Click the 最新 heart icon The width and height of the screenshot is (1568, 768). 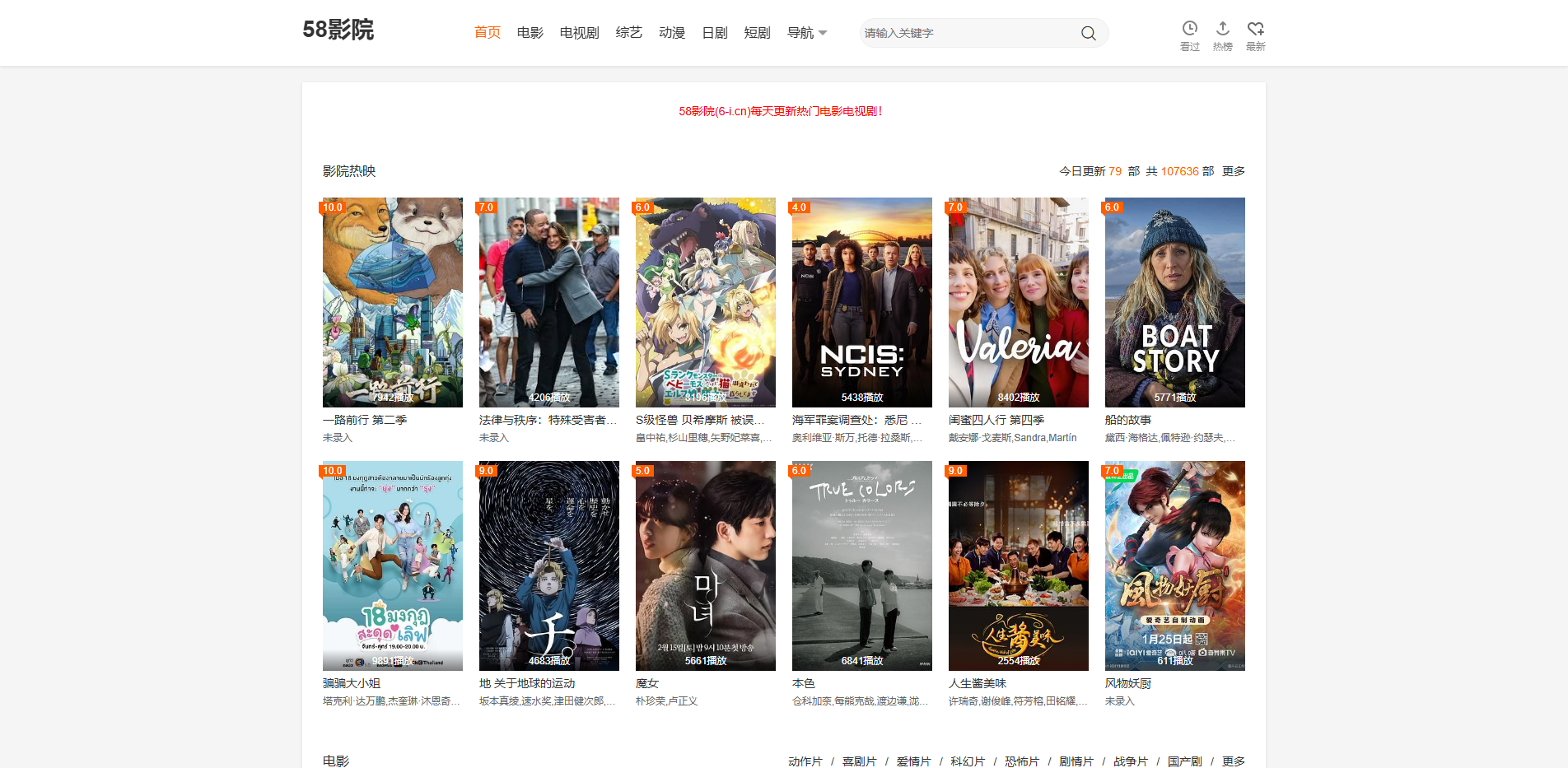[x=1255, y=27]
